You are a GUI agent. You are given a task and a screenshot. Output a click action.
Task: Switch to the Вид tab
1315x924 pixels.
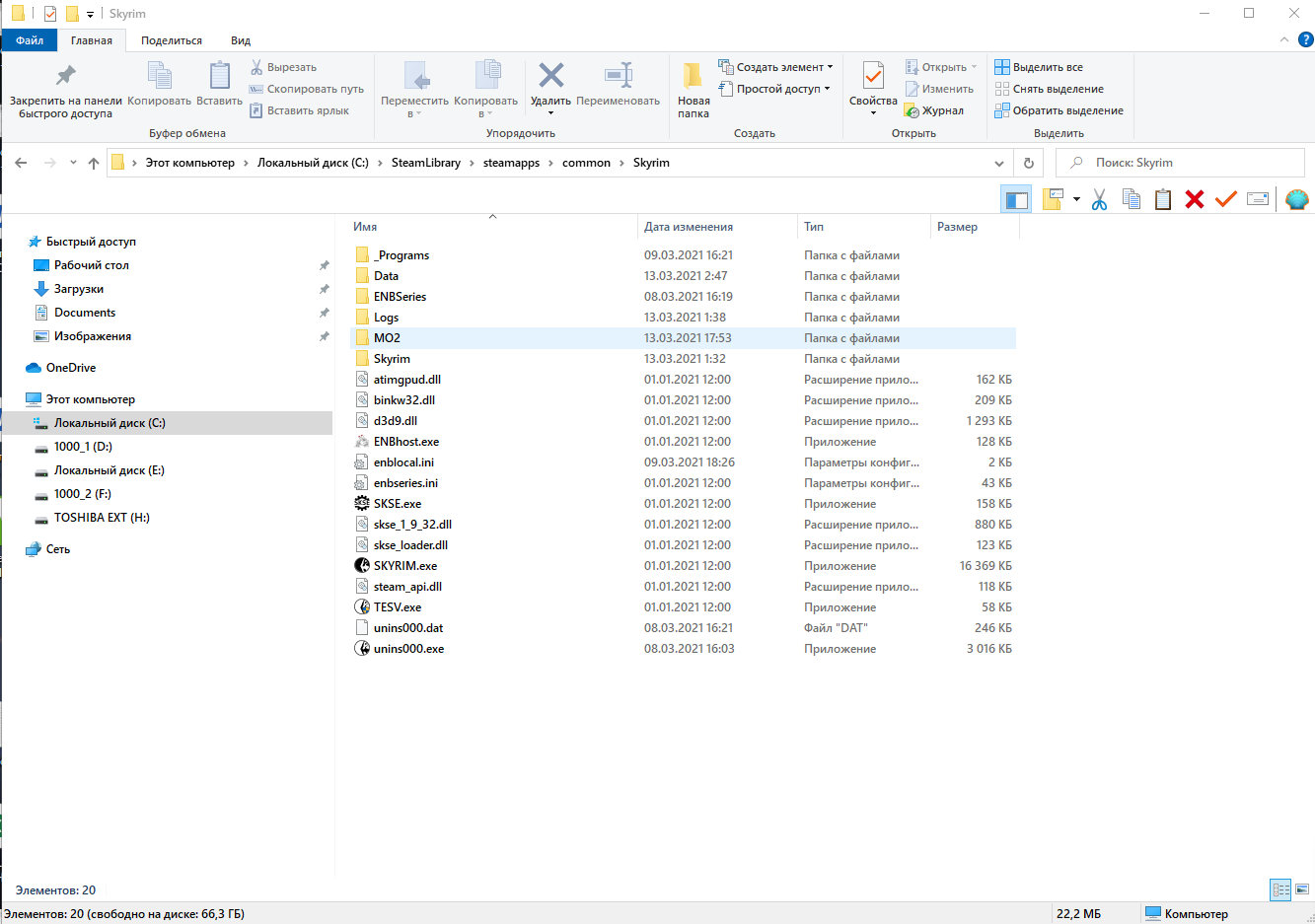pos(241,40)
